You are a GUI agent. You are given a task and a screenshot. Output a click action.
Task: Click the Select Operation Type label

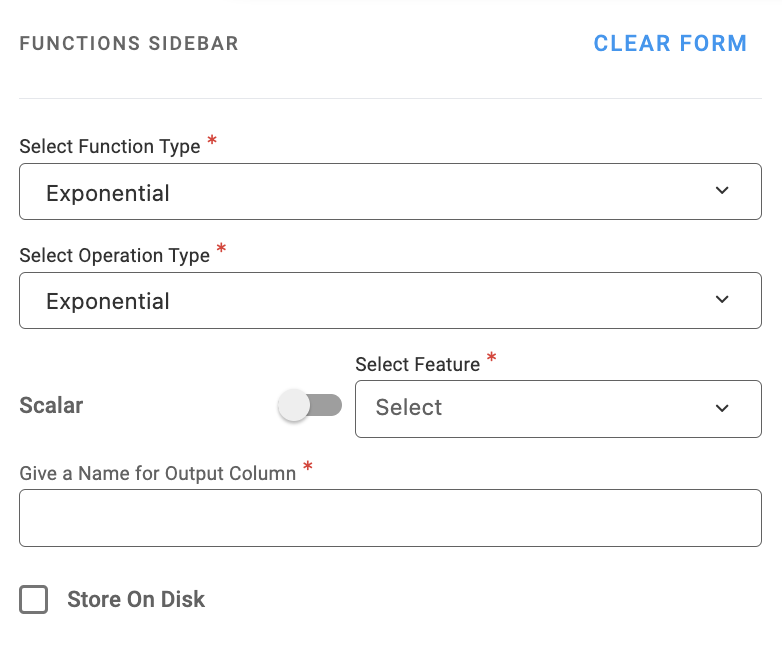(x=115, y=255)
